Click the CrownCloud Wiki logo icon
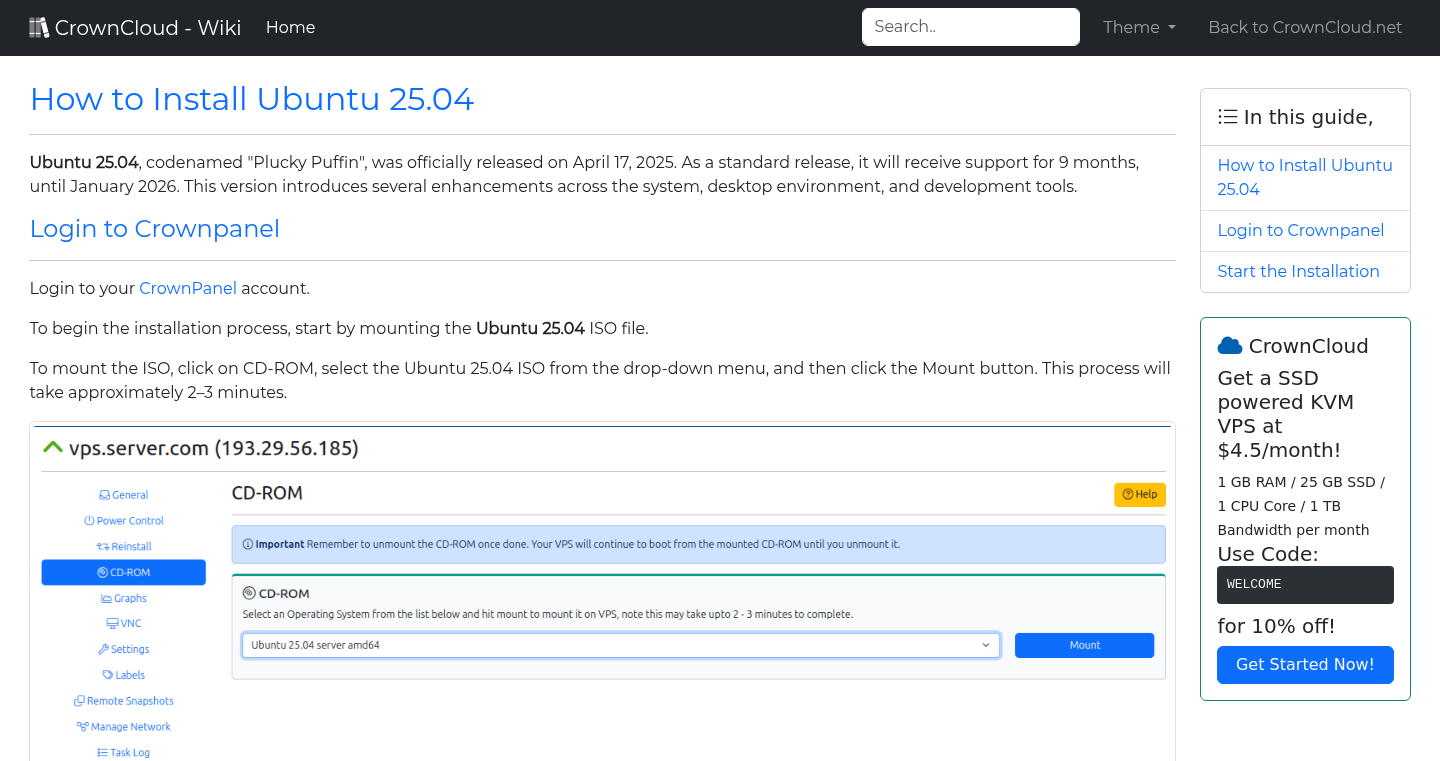Viewport: 1440px width, 761px height. click(x=39, y=26)
